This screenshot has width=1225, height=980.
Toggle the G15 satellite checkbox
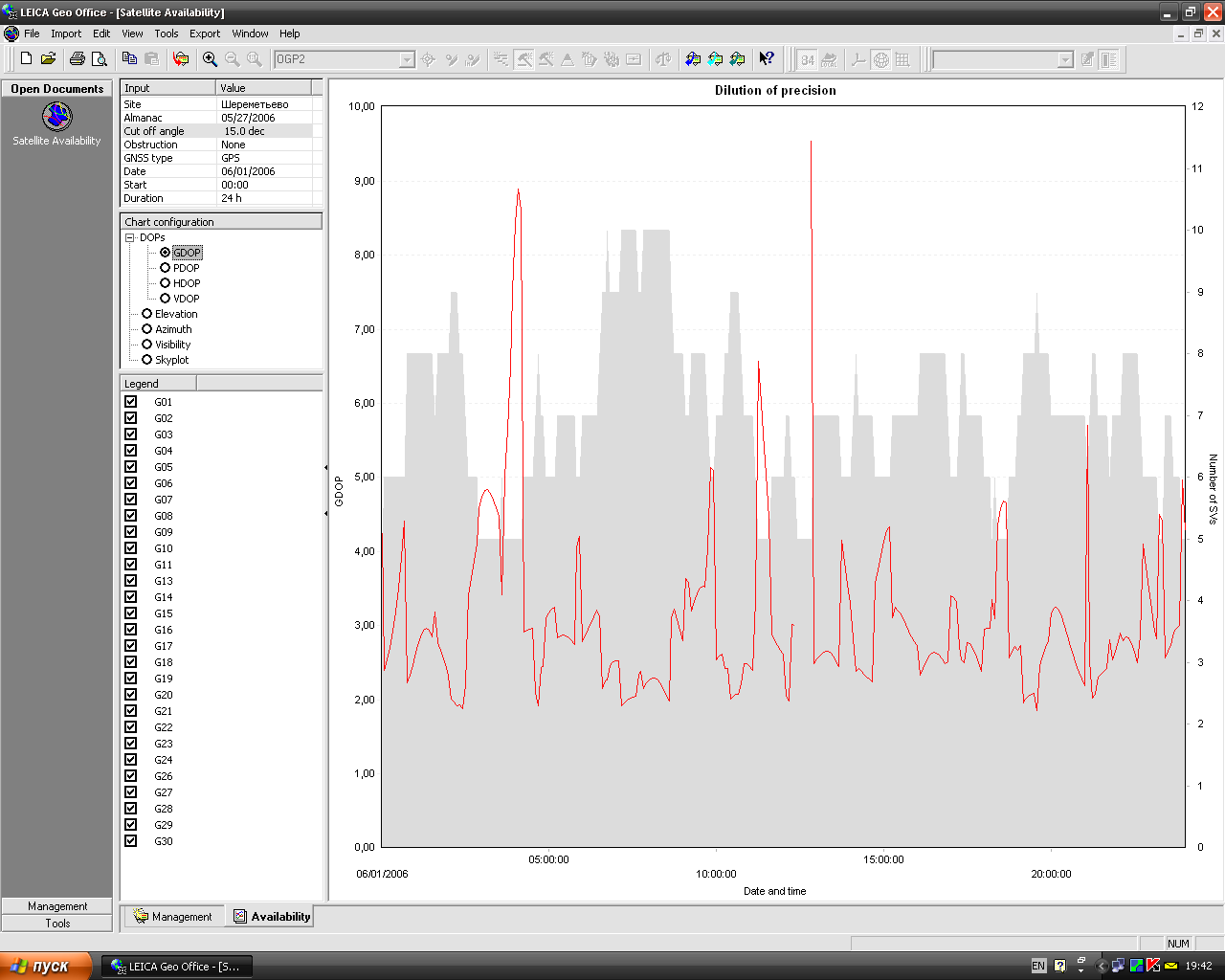tap(131, 613)
